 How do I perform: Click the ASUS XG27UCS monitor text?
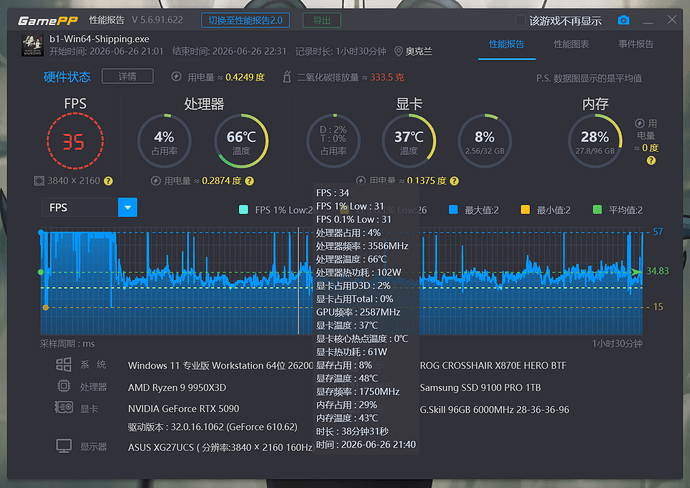tap(220, 448)
